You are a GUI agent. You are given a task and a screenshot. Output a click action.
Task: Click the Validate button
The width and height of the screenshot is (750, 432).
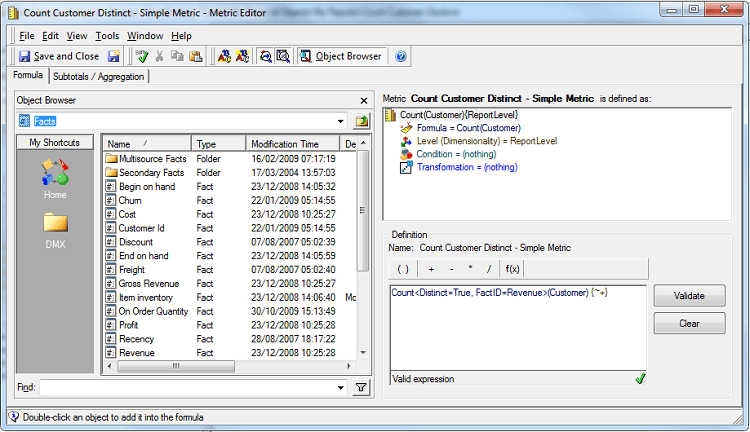coord(689,296)
